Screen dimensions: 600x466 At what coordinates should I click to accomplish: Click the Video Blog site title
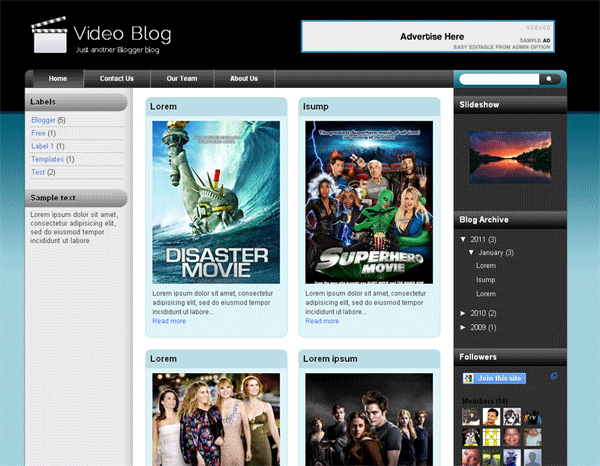pos(122,34)
